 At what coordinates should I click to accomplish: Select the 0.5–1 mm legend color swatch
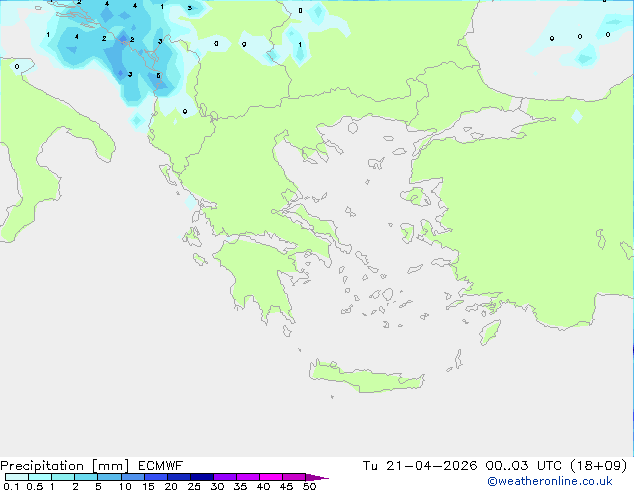coord(40,477)
